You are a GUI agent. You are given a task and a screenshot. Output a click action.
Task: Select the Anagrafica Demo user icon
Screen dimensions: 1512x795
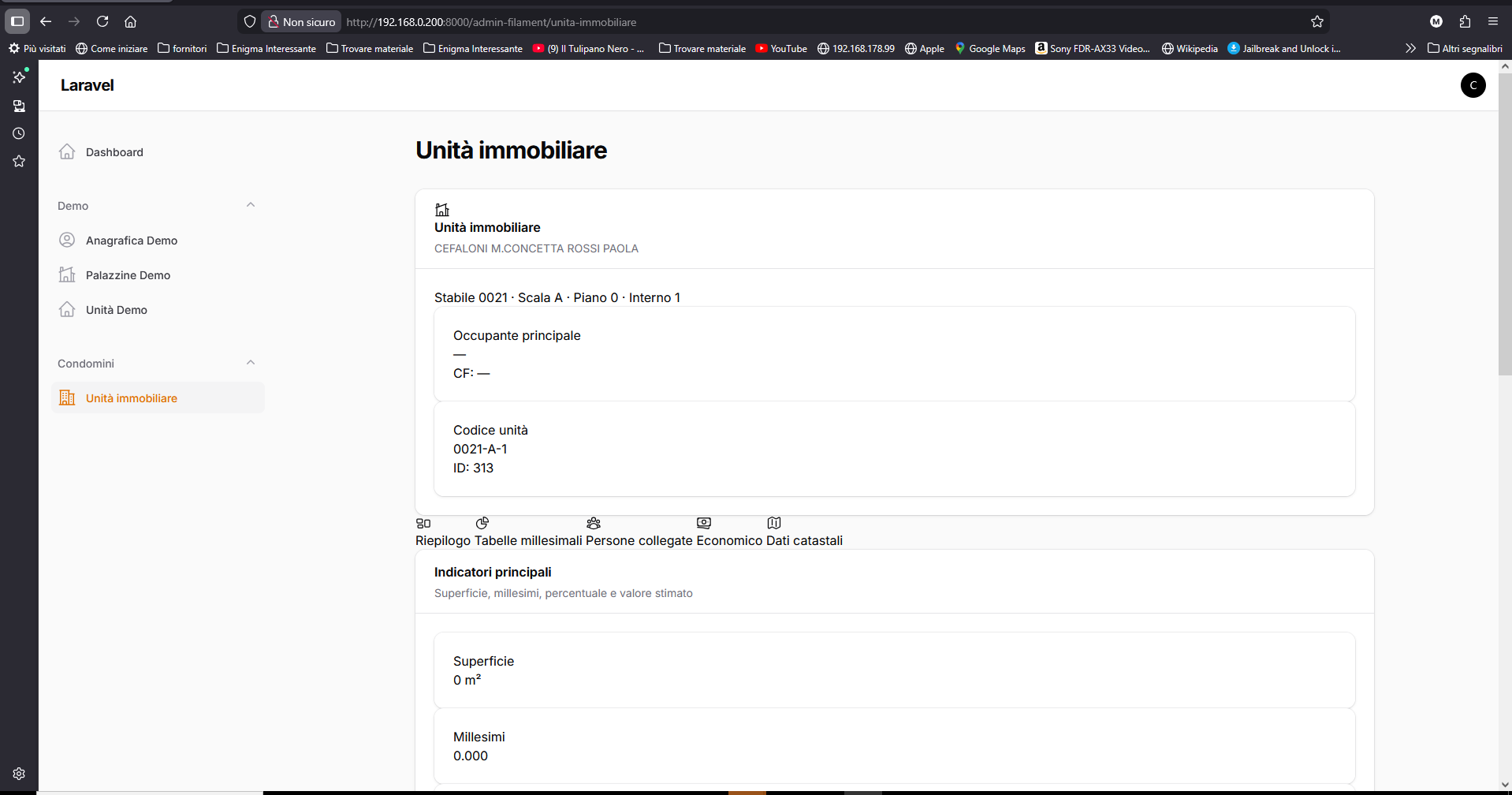[67, 240]
